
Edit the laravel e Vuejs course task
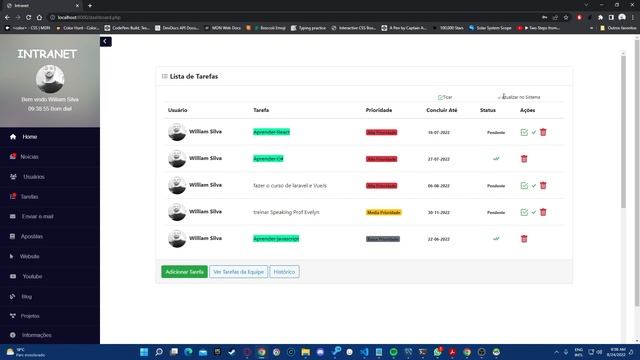(524, 186)
